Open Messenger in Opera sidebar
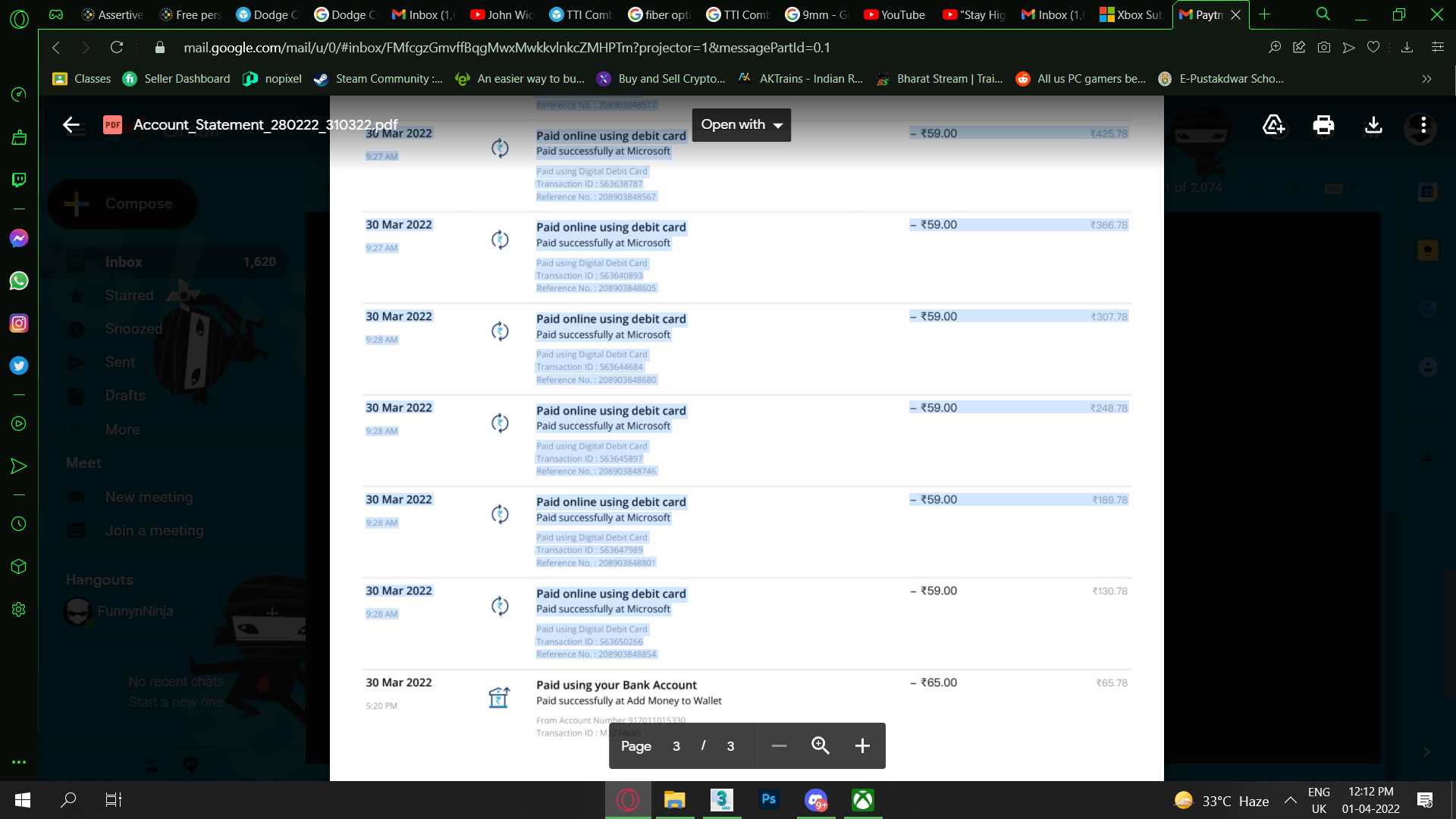1456x819 pixels. pyautogui.click(x=19, y=238)
